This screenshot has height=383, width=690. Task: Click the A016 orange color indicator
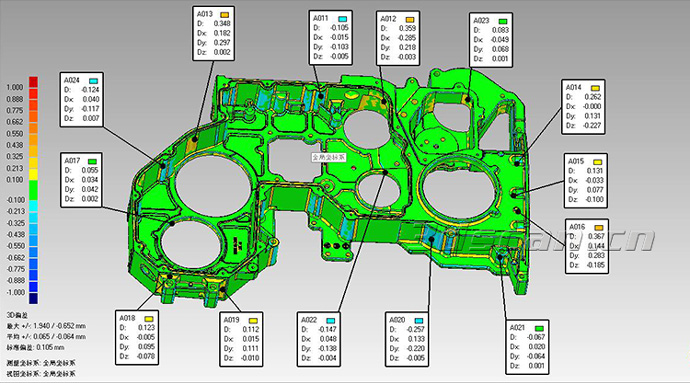[598, 228]
